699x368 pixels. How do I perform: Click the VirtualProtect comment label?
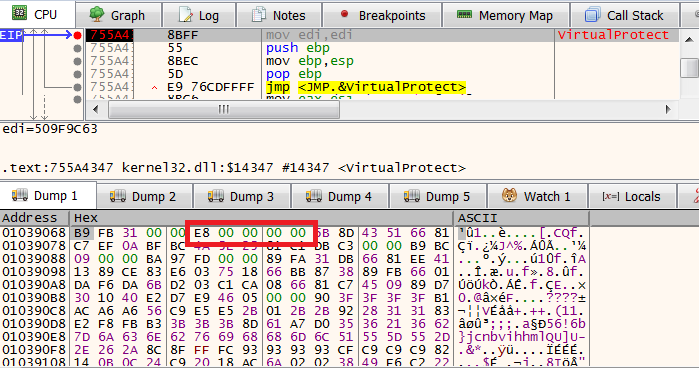613,35
